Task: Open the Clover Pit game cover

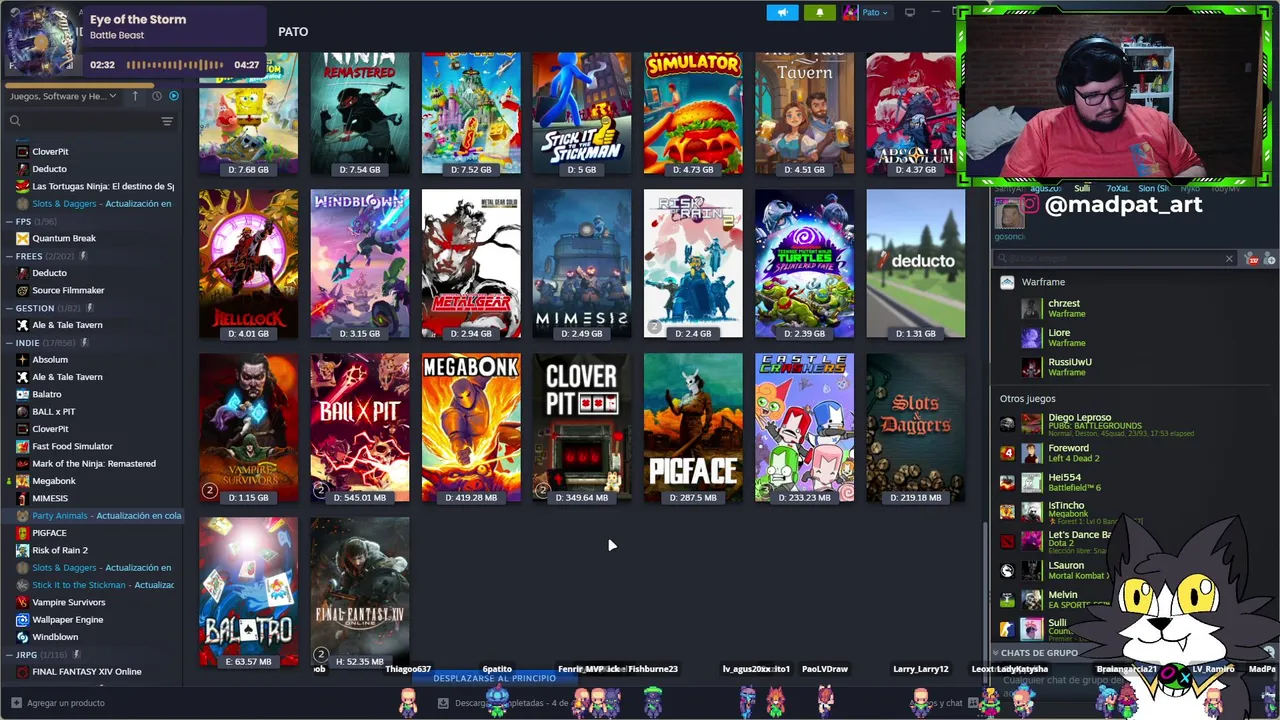Action: [582, 428]
